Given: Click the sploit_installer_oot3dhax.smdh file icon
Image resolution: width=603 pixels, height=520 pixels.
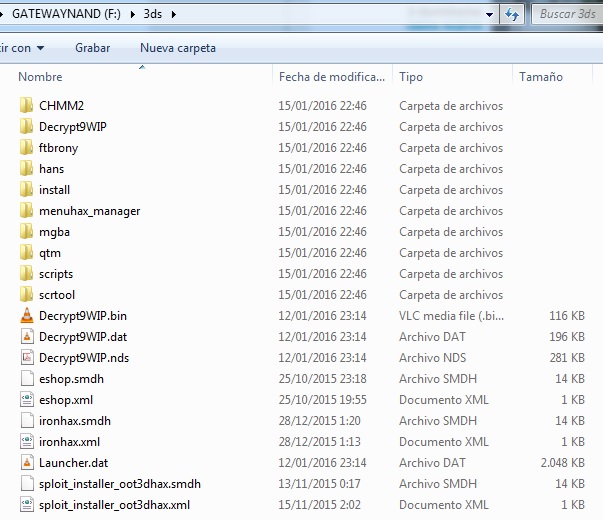Looking at the screenshot, I should coord(27,483).
